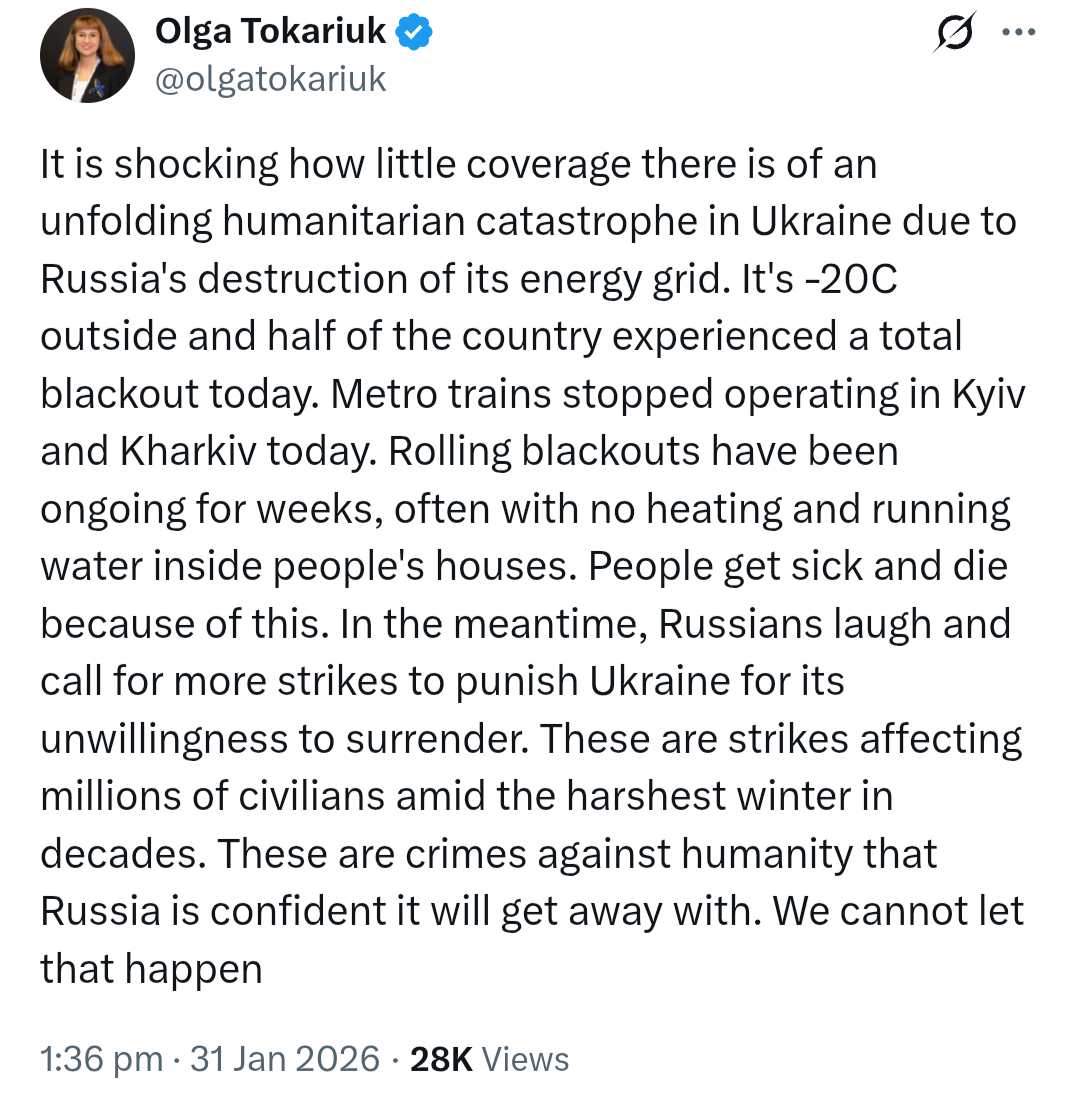Click the 31 Jan 2026 date

[285, 1059]
